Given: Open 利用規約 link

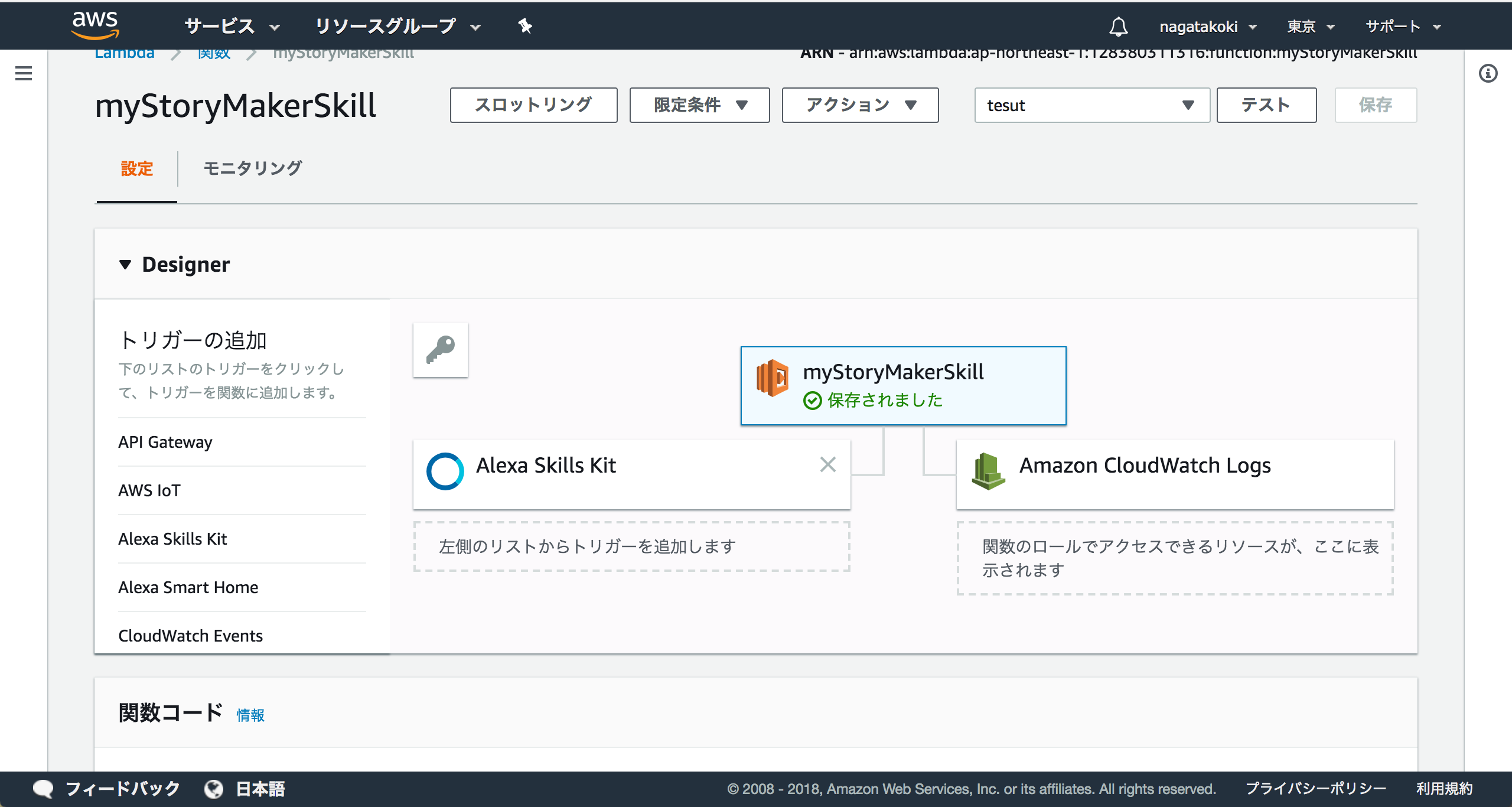Looking at the screenshot, I should 1444,789.
